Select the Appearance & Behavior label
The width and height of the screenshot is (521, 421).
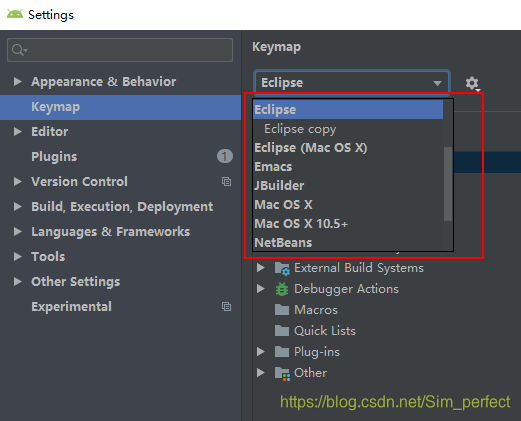coord(104,82)
